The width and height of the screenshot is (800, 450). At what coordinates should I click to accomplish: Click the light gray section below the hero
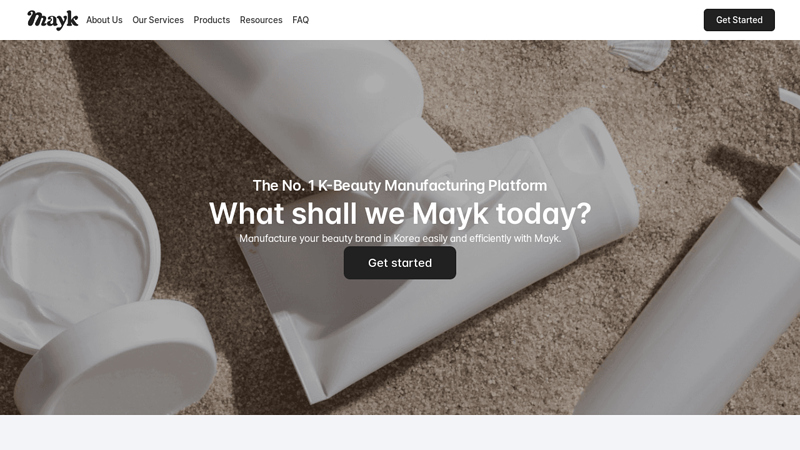tap(400, 432)
